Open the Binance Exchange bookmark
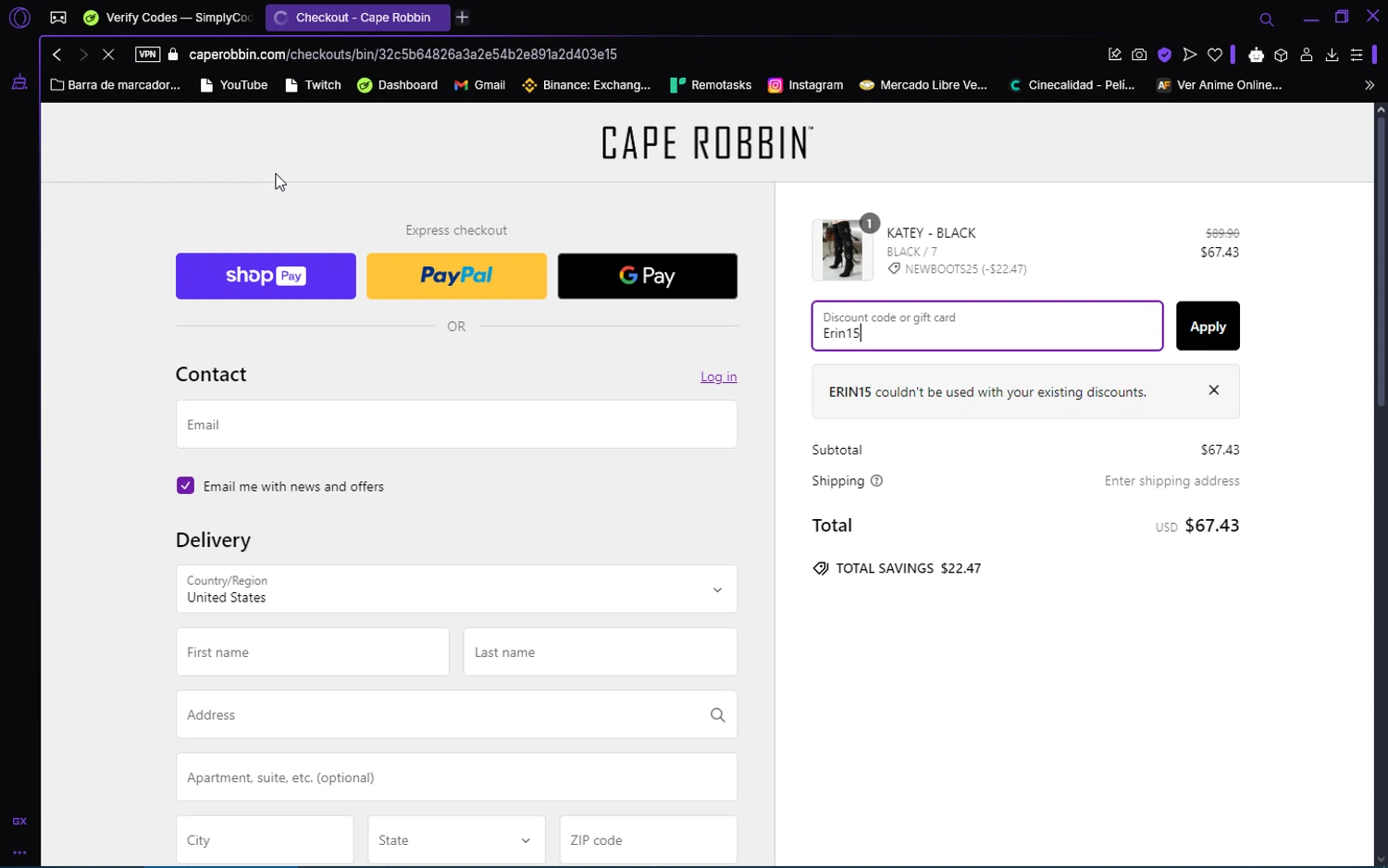The image size is (1388, 868). click(x=587, y=85)
